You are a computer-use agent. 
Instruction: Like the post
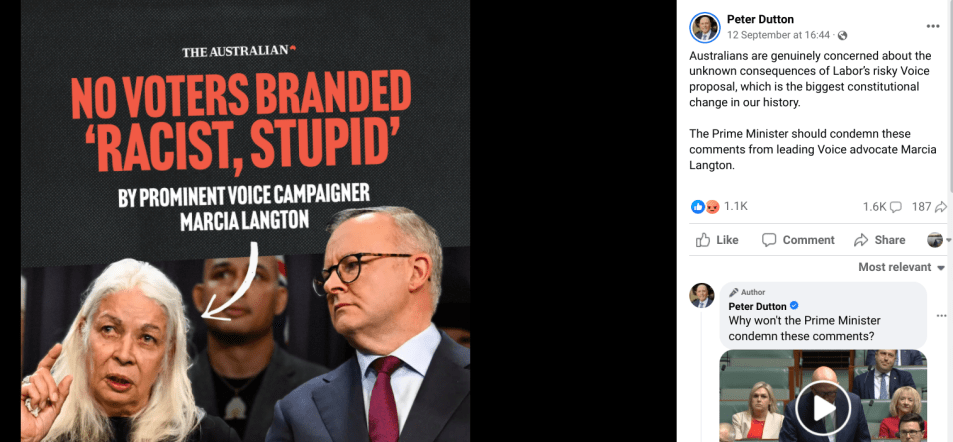[x=717, y=240]
